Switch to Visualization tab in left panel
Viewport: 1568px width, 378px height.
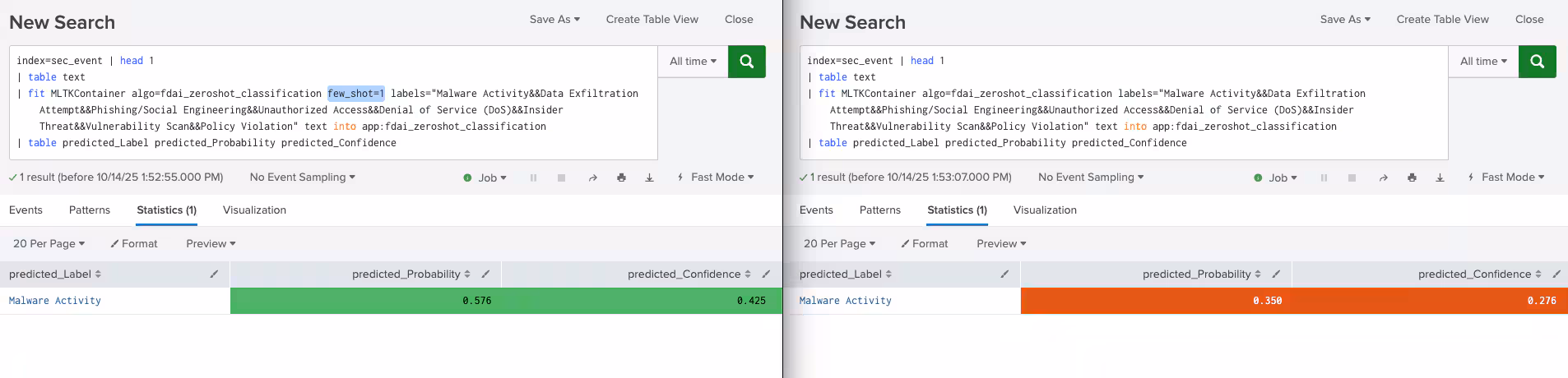[x=254, y=210]
